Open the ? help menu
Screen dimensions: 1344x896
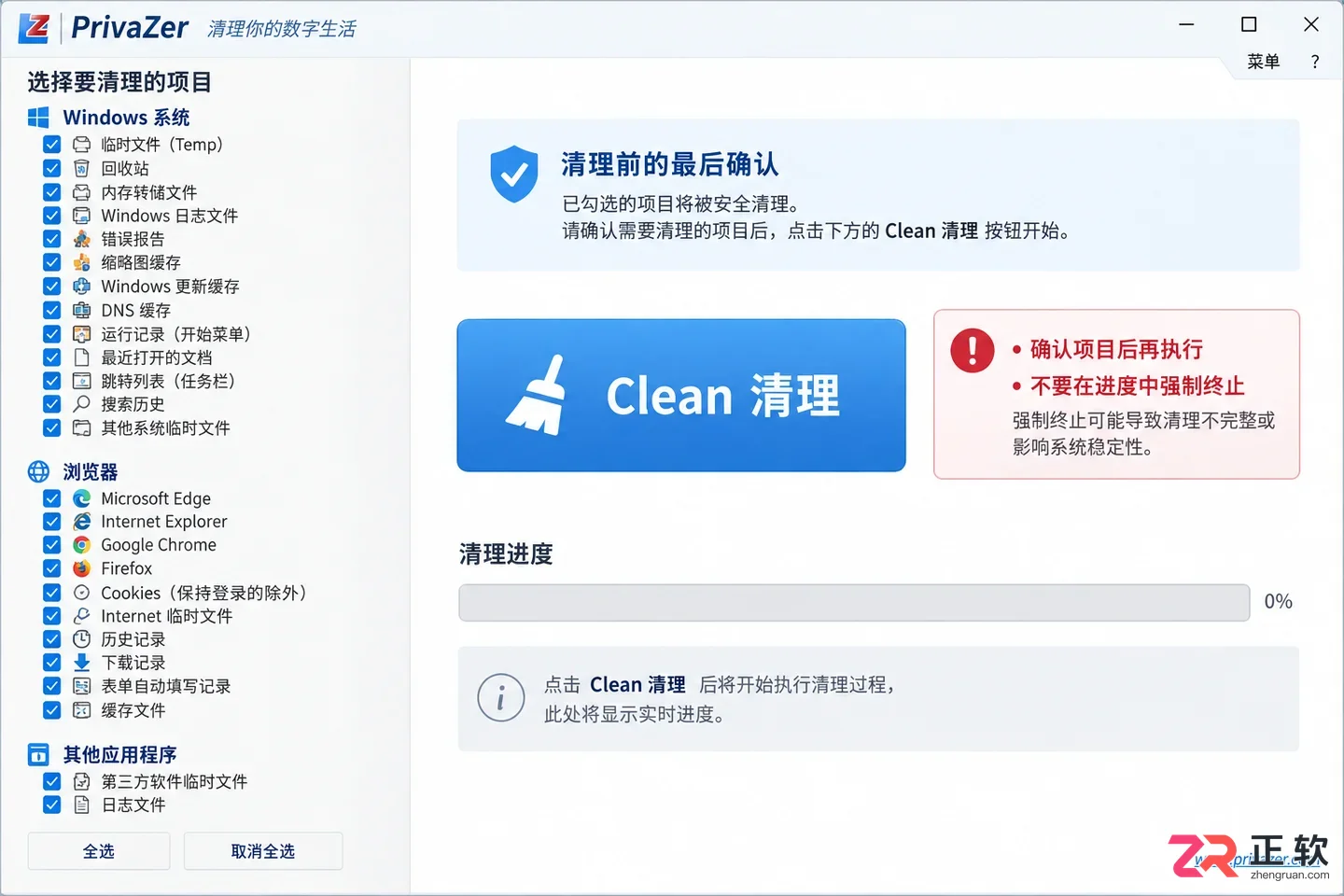[1315, 62]
